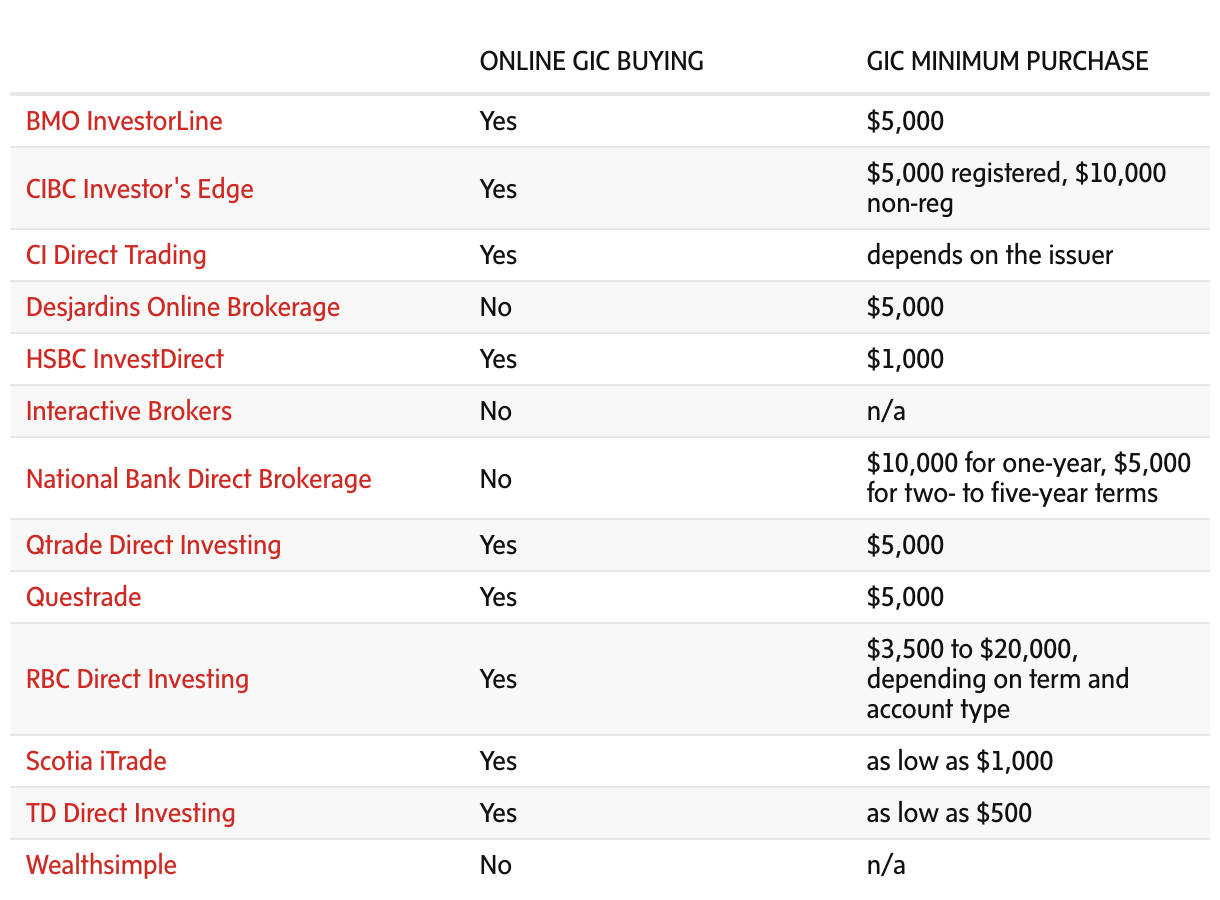Go to National Bank Direct Brokerage
This screenshot has width=1220, height=900.
[199, 479]
